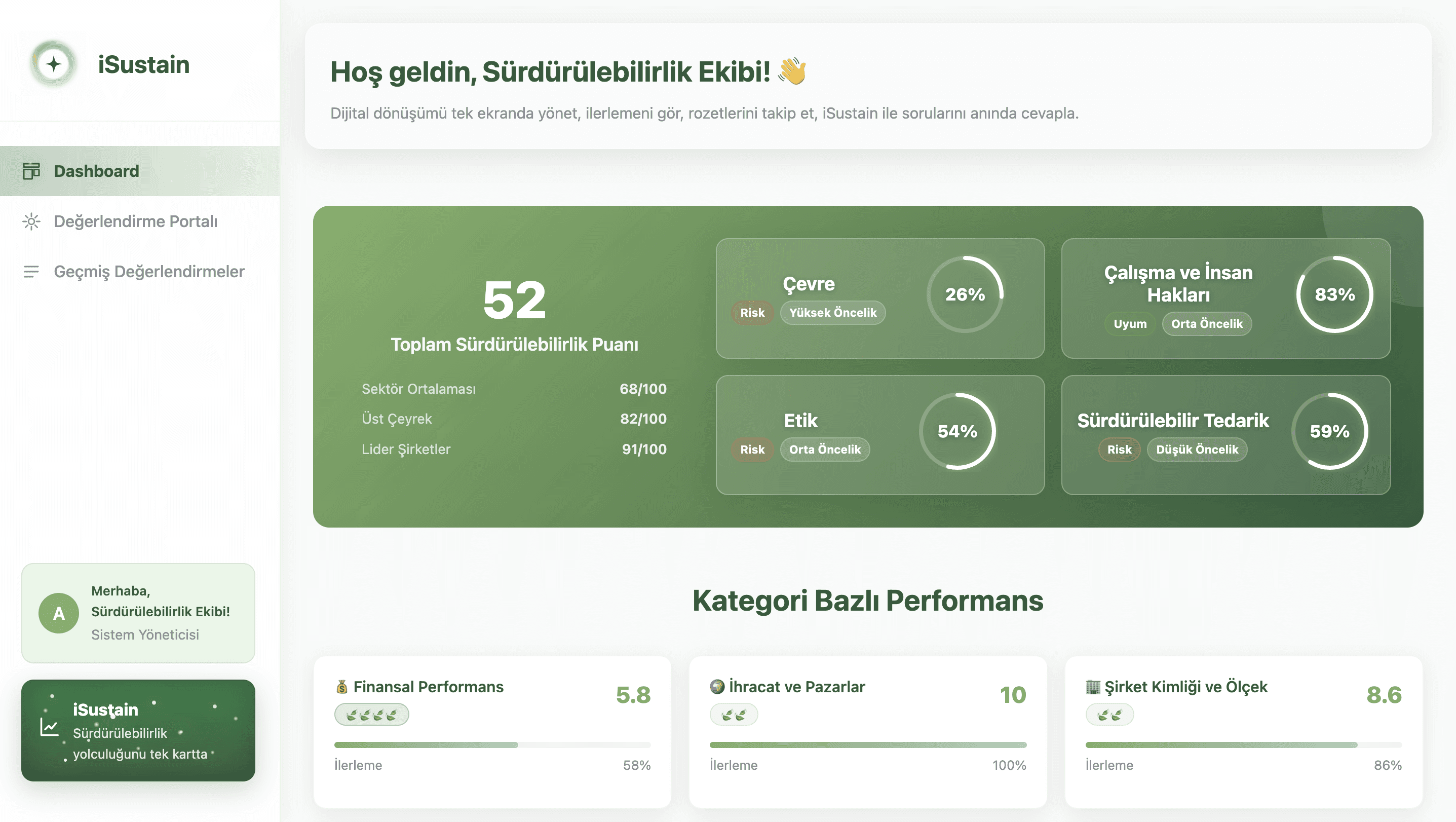
Task: Click the sun icon beside Değerlendirme Portalı
Action: (31, 221)
